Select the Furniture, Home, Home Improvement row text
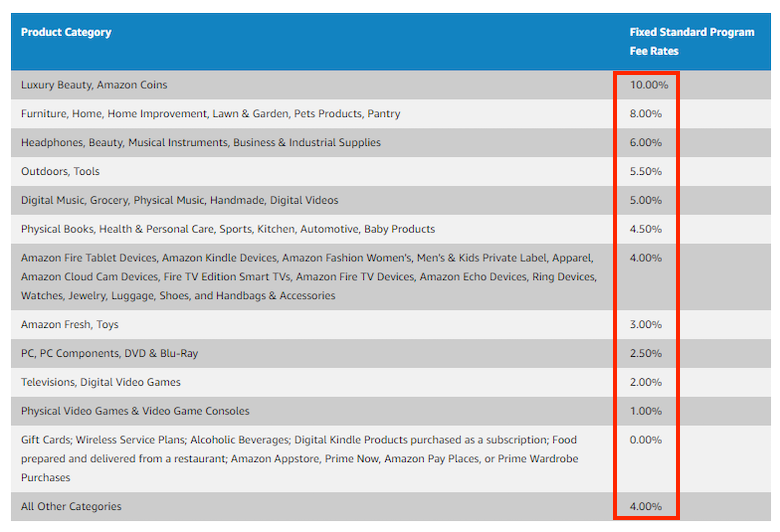 pos(210,114)
